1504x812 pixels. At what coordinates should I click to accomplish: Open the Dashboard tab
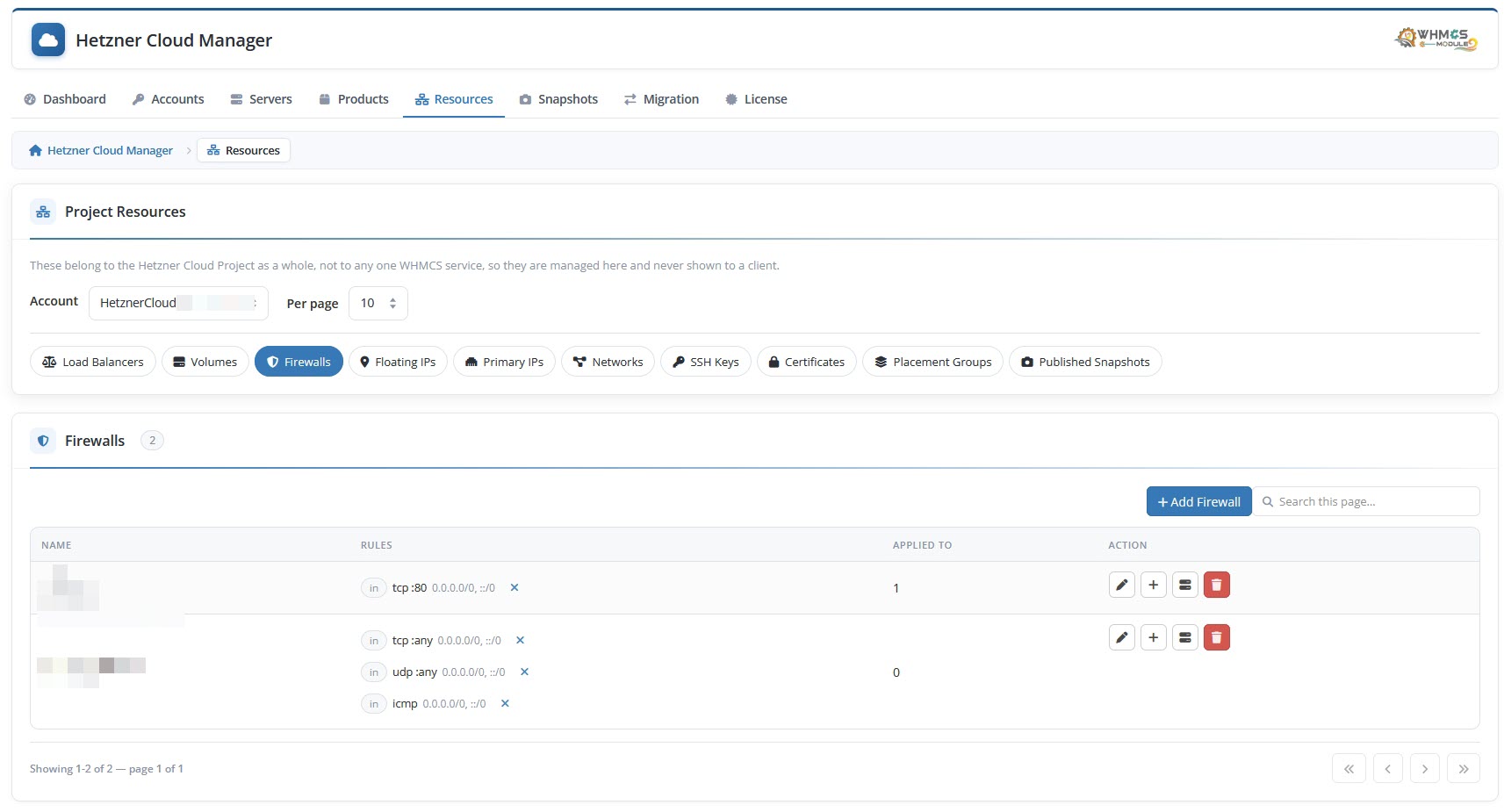[65, 99]
